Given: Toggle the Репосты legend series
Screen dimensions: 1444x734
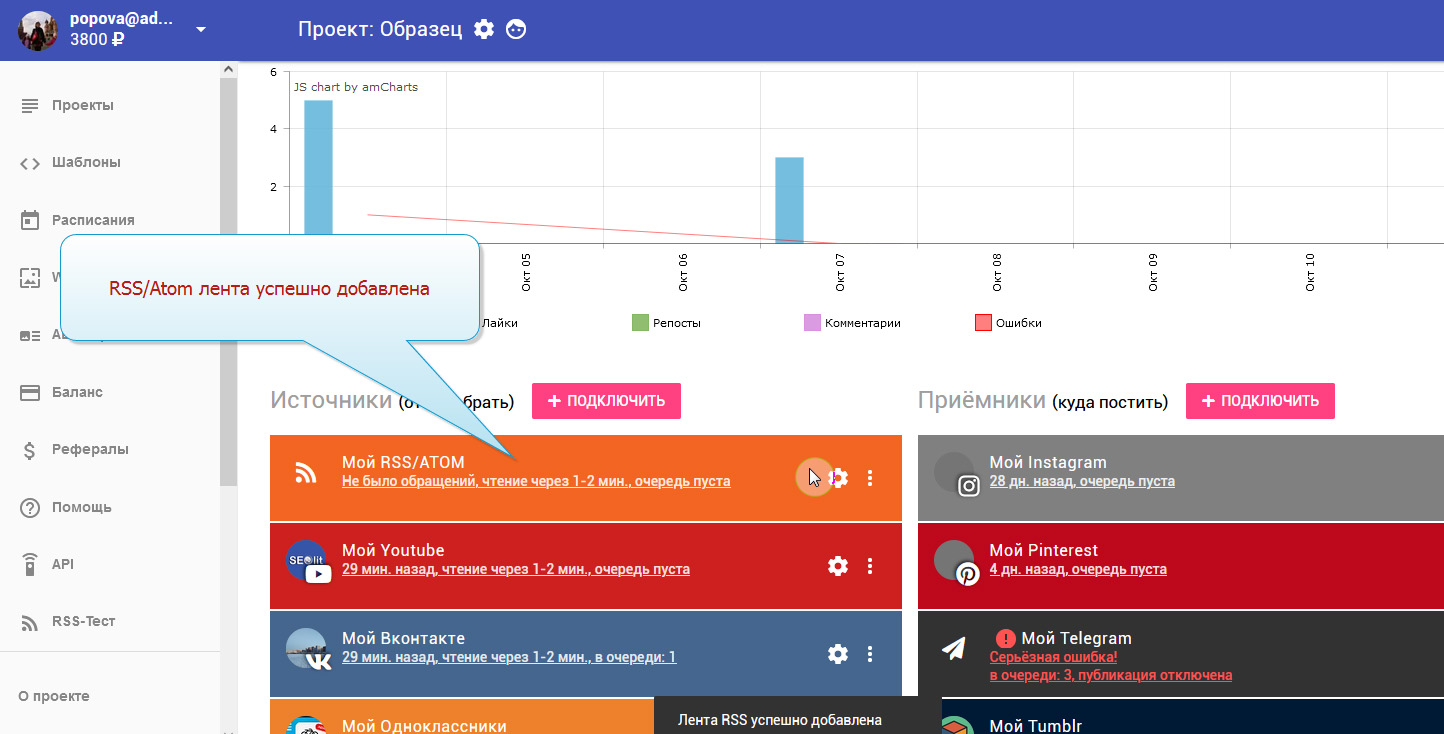Looking at the screenshot, I should pos(641,323).
